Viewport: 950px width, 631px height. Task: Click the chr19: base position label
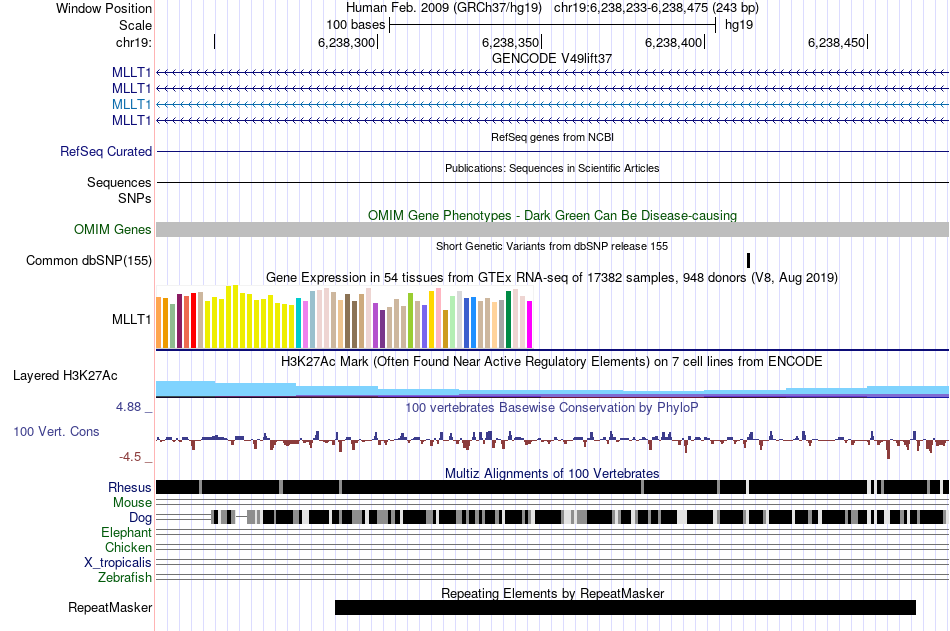coord(133,42)
